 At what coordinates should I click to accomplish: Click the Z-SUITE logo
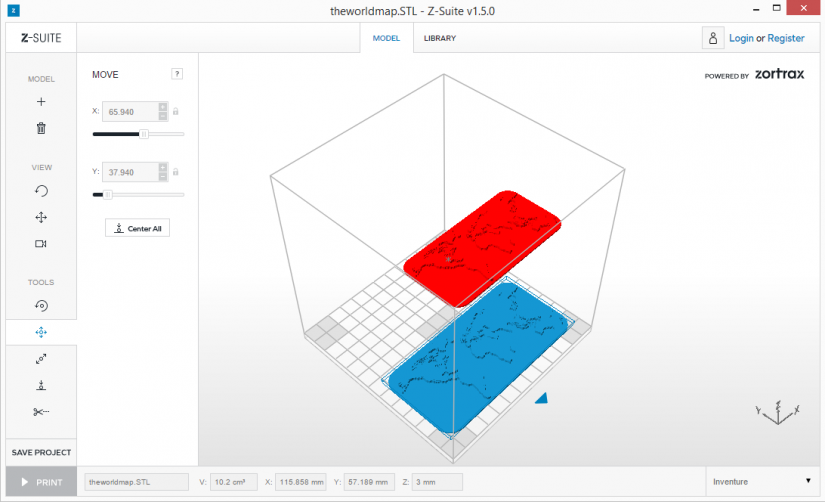41,38
